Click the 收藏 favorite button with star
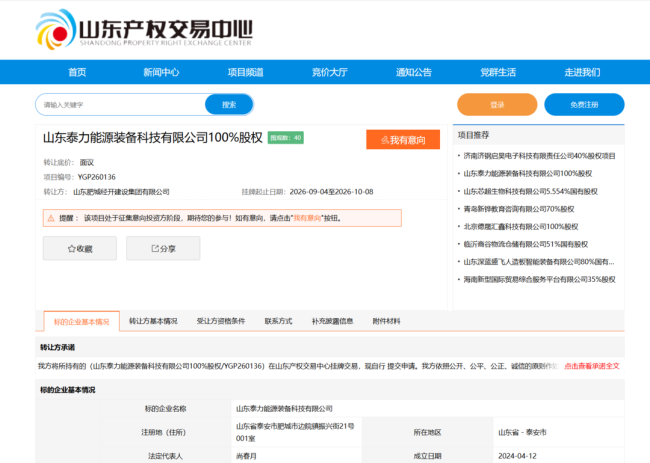Viewport: 650px width, 463px height. pos(80,248)
